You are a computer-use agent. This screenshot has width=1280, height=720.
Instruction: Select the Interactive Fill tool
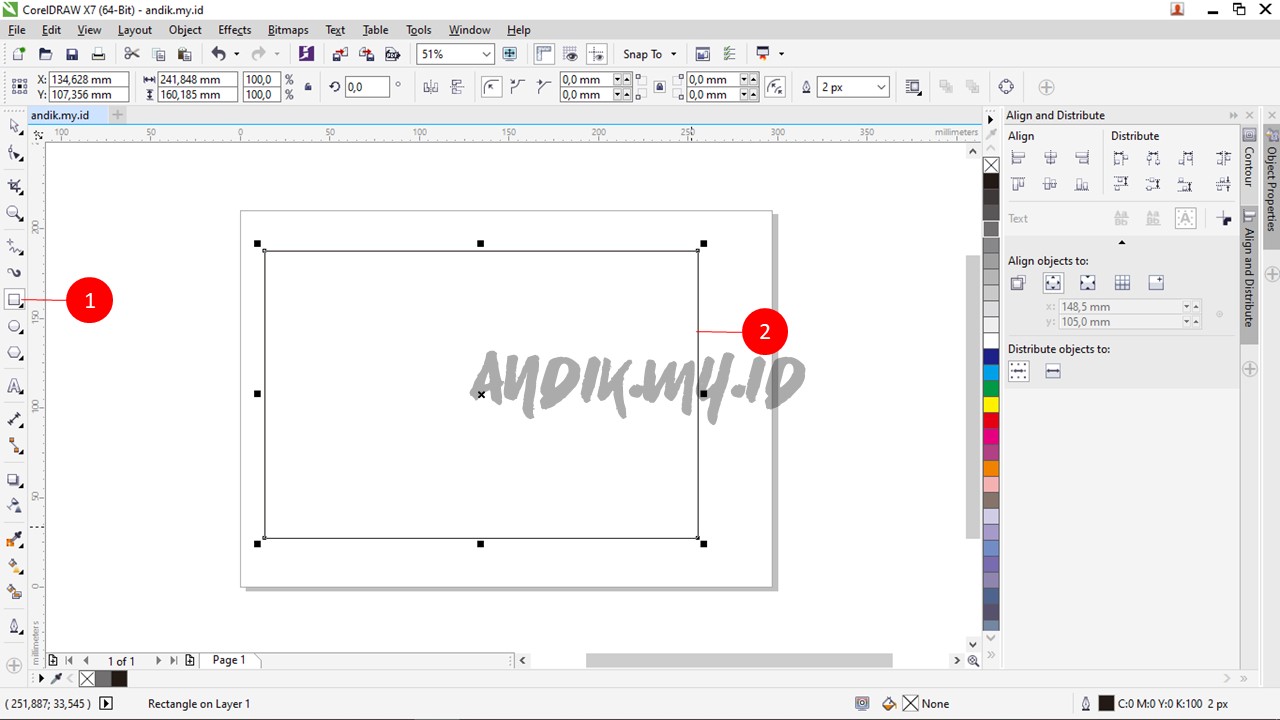point(14,566)
